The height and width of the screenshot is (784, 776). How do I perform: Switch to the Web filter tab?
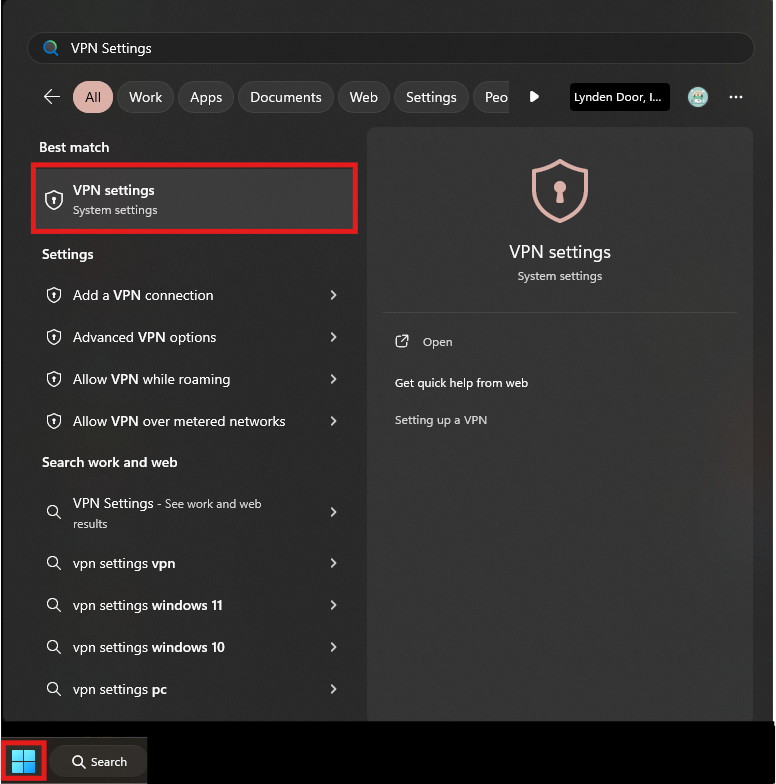[363, 97]
